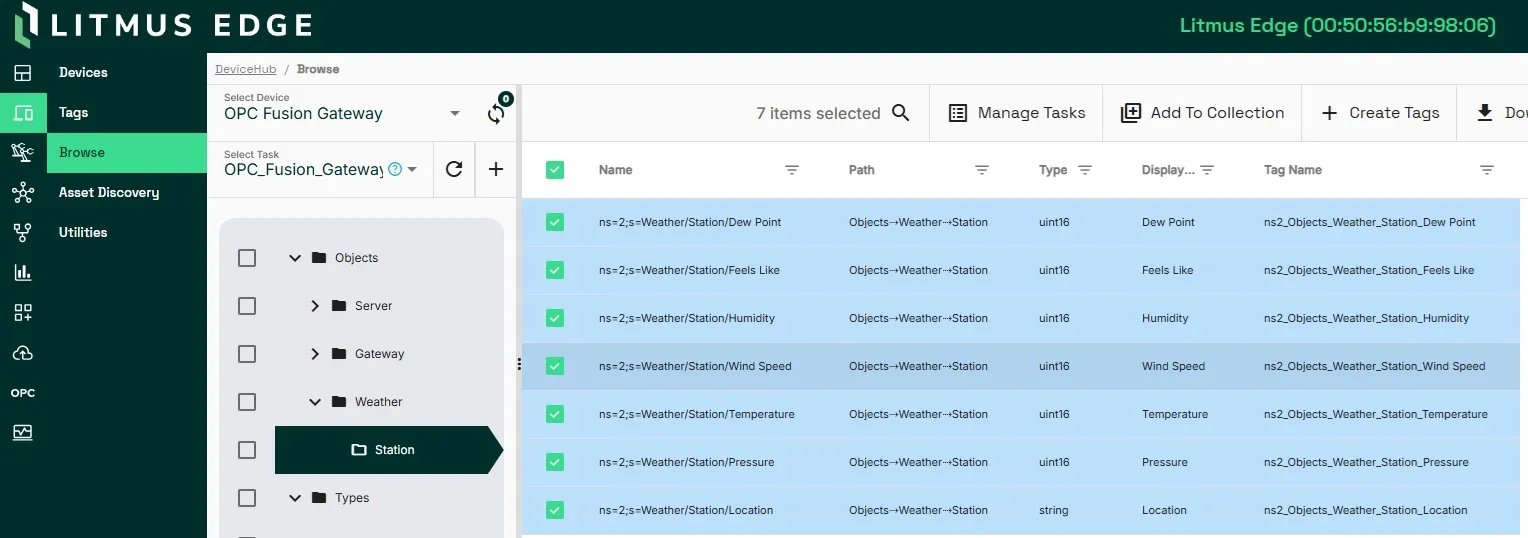Click the ns=2;s=Weather/Station/Dew Point cell
The image size is (1528, 538).
pos(690,222)
